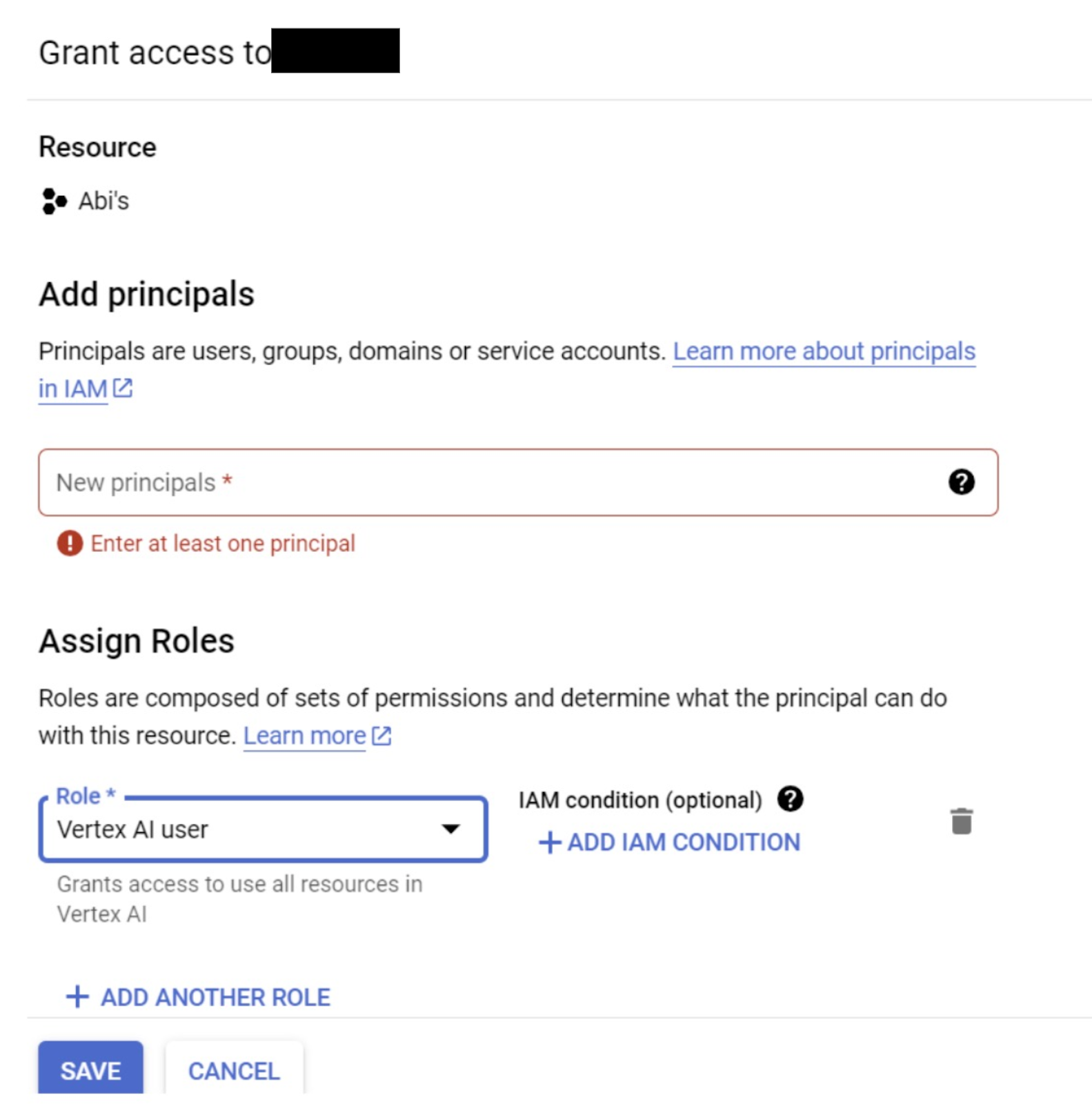Select the Abi's resource name
The width and height of the screenshot is (1092, 1104).
pyautogui.click(x=103, y=201)
